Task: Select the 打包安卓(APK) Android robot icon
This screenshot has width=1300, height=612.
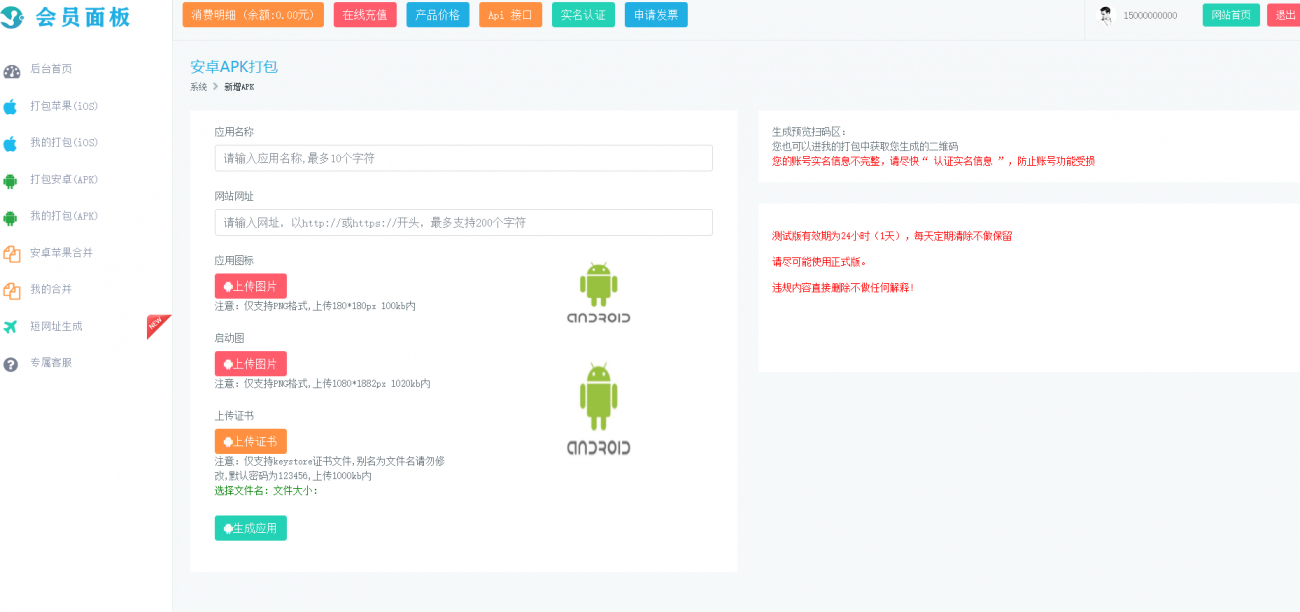Action: pos(12,179)
